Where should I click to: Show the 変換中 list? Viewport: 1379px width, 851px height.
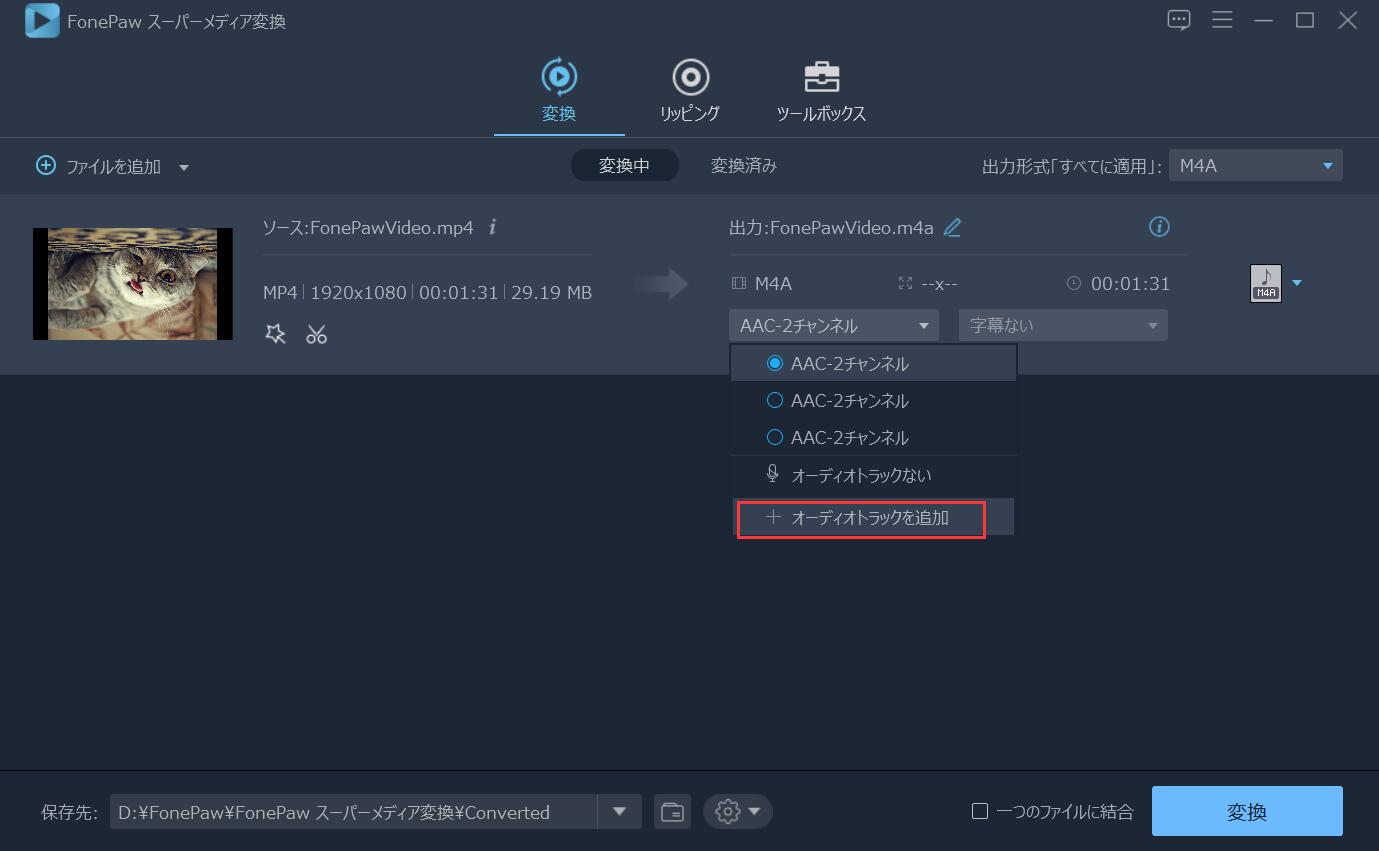(x=624, y=166)
